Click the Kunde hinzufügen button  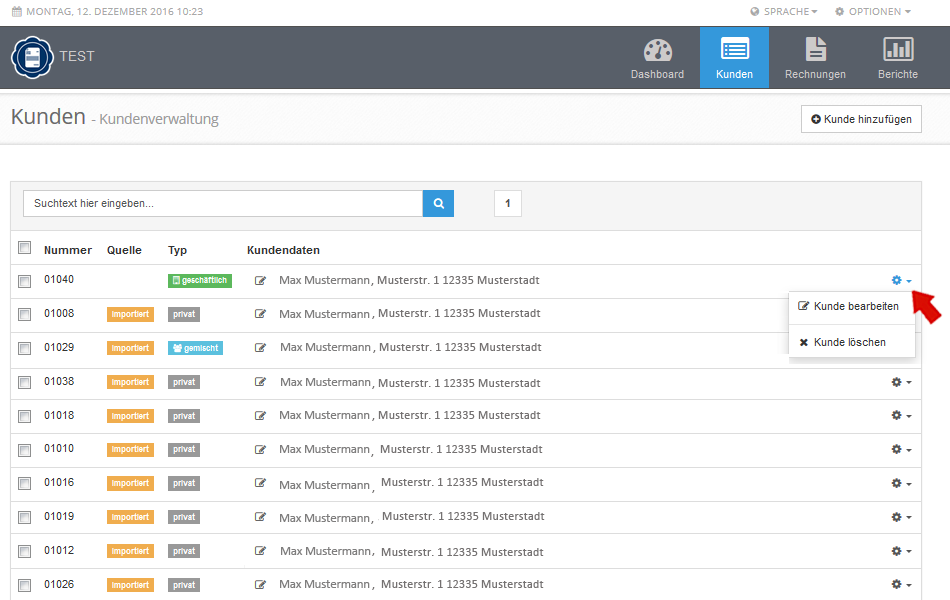coord(861,119)
